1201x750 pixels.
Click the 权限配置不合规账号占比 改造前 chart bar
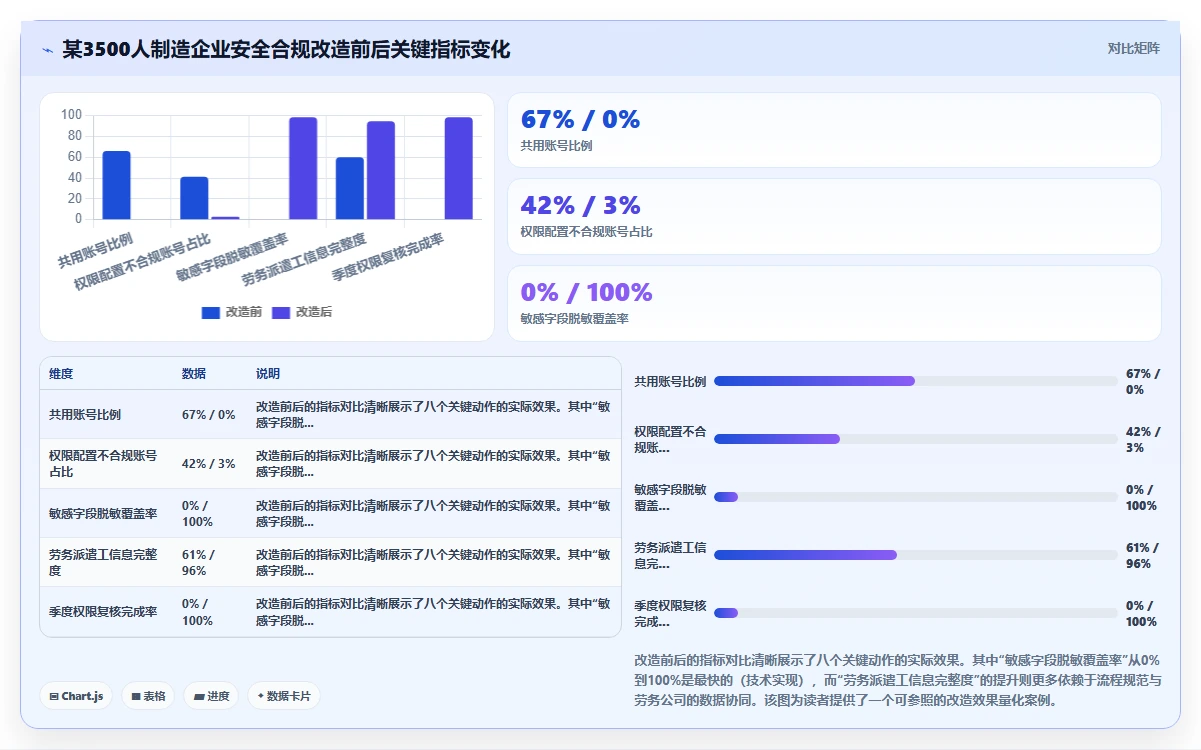(194, 198)
